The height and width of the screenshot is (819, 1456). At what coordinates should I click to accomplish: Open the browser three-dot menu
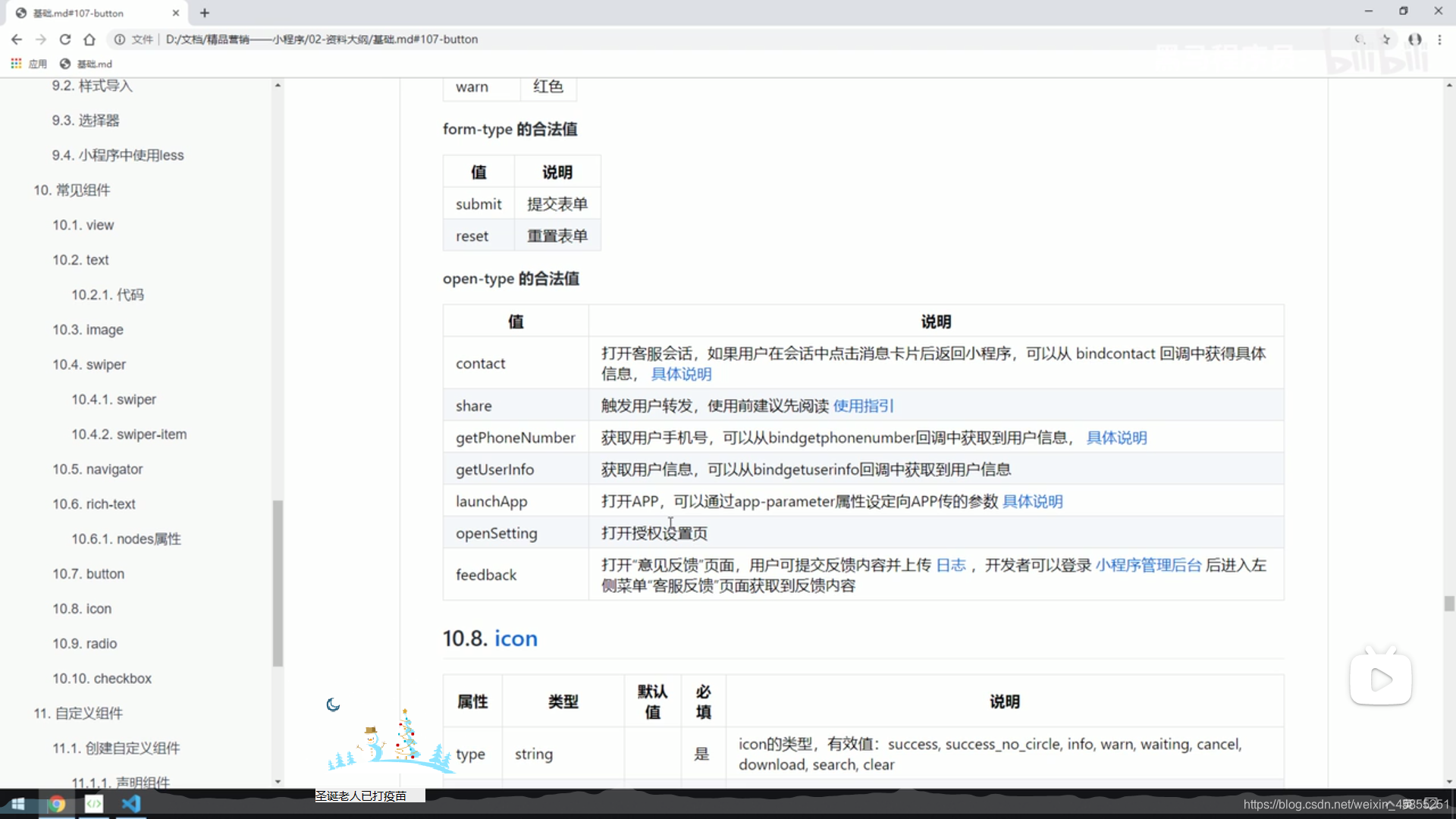pos(1439,39)
